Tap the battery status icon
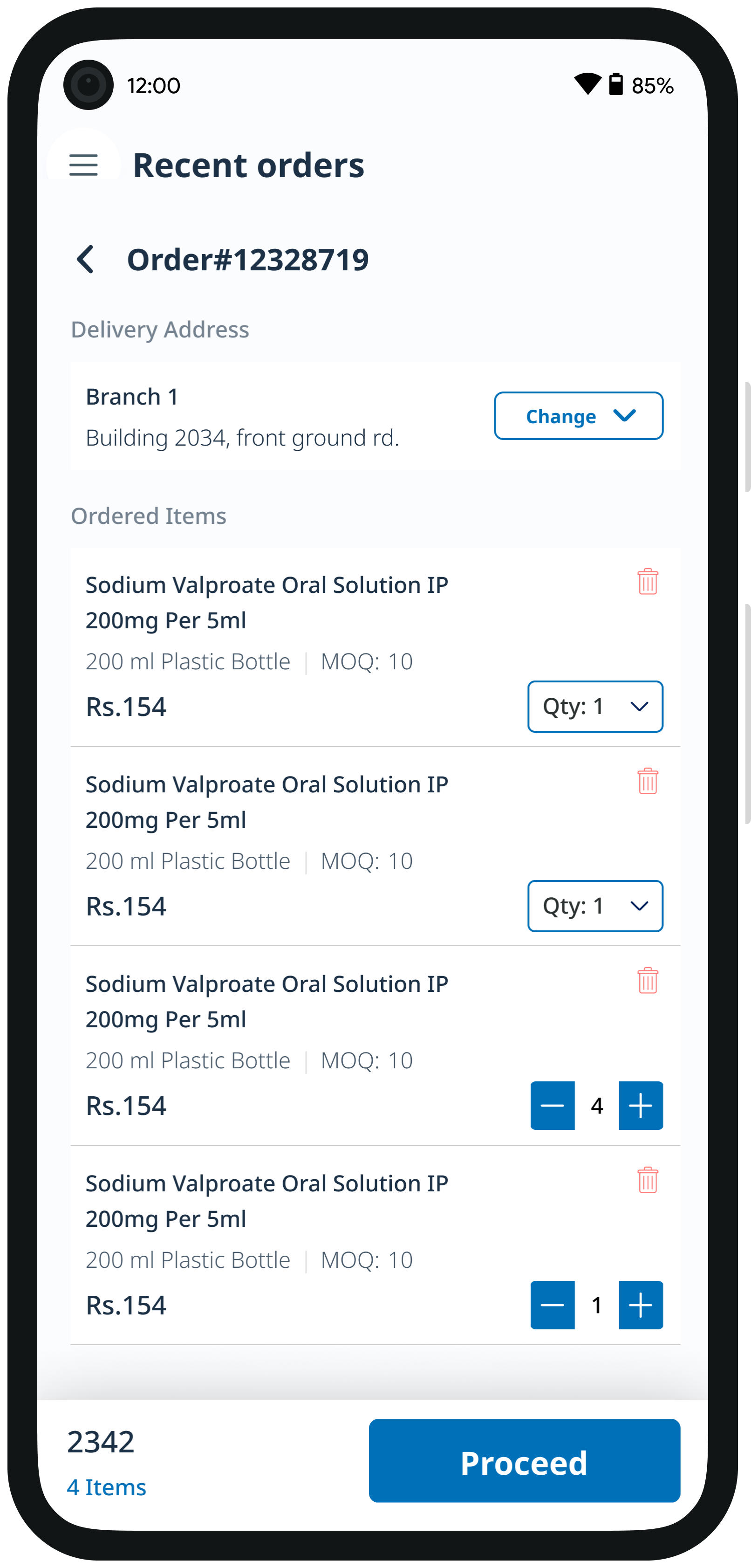Viewport: 751px width, 1568px height. coord(616,84)
